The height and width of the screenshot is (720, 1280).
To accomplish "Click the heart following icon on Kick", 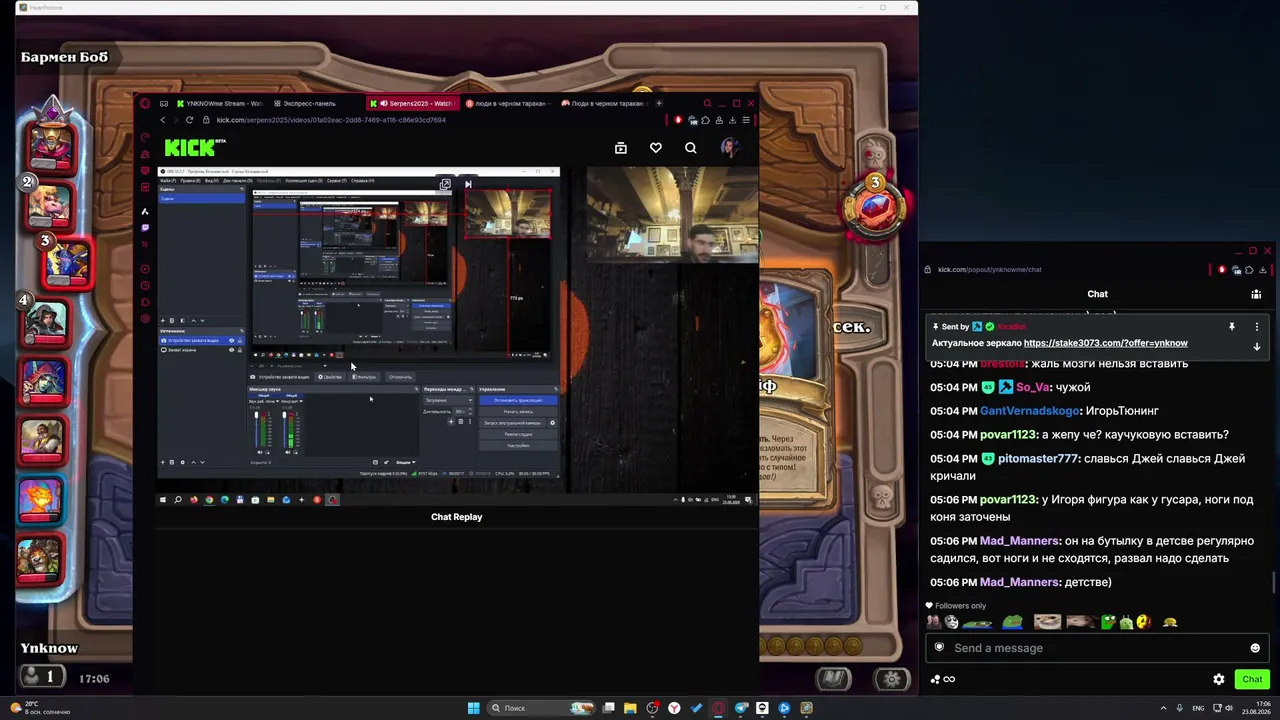I will 655,148.
